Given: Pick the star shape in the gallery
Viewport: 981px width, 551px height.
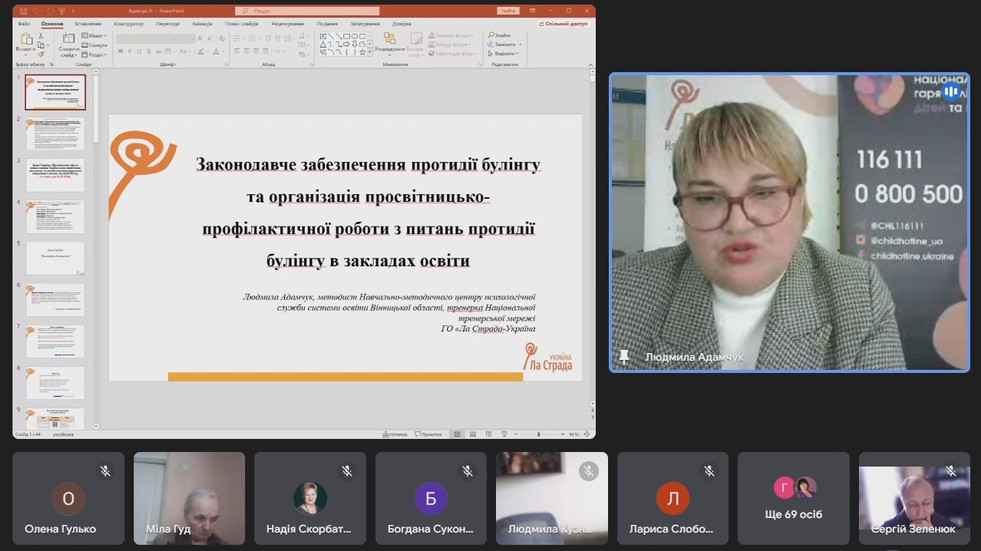Looking at the screenshot, I should point(362,52).
